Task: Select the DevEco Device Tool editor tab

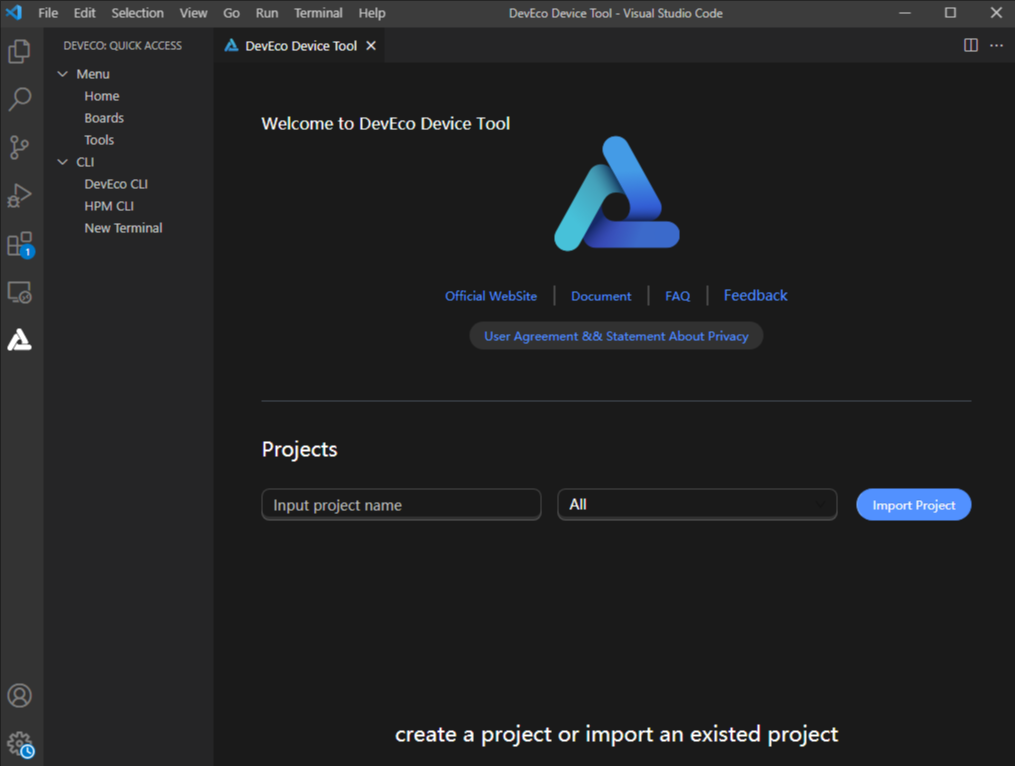Action: pyautogui.click(x=295, y=45)
